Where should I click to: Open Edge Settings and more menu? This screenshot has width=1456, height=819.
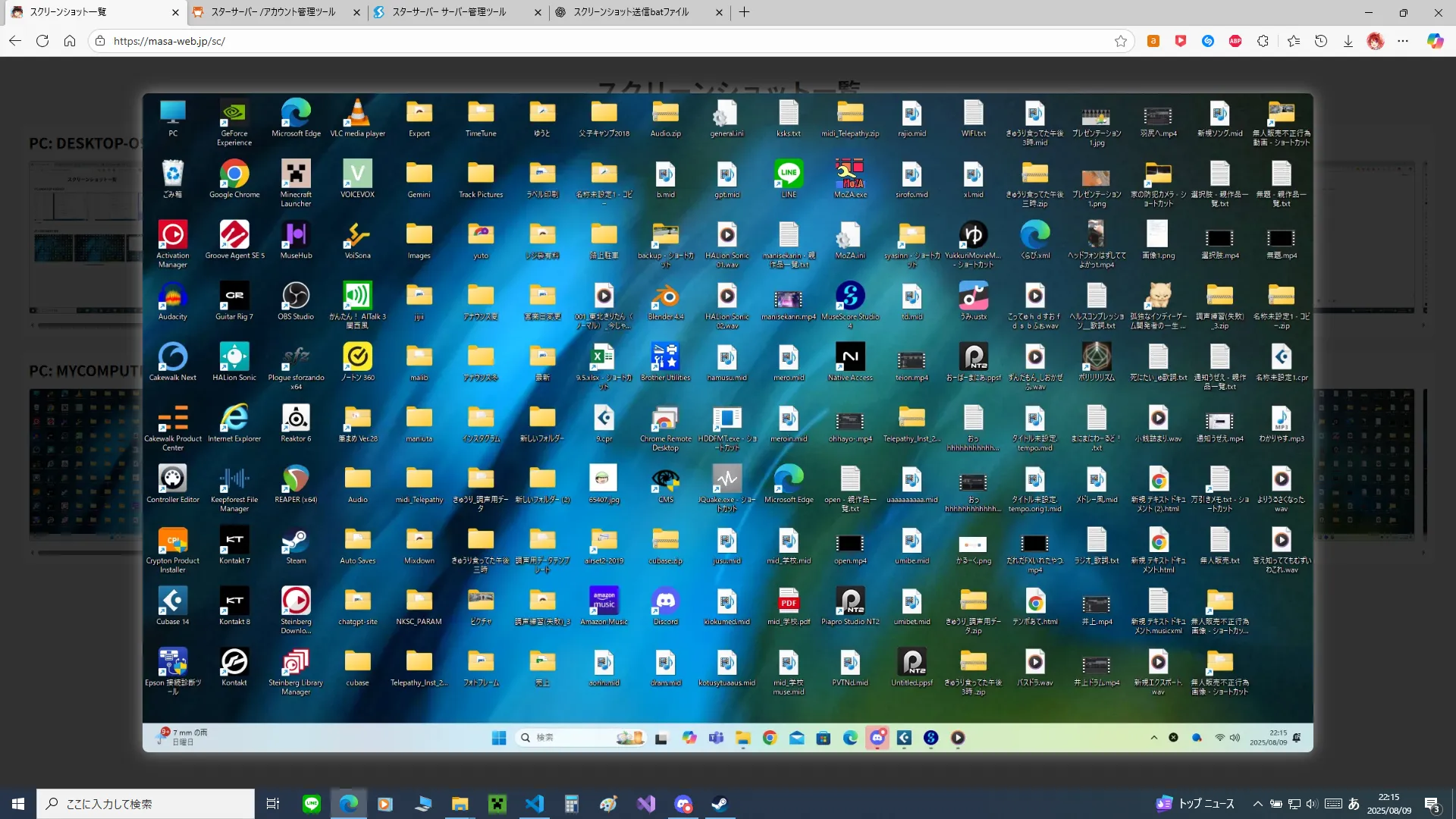(x=1403, y=41)
